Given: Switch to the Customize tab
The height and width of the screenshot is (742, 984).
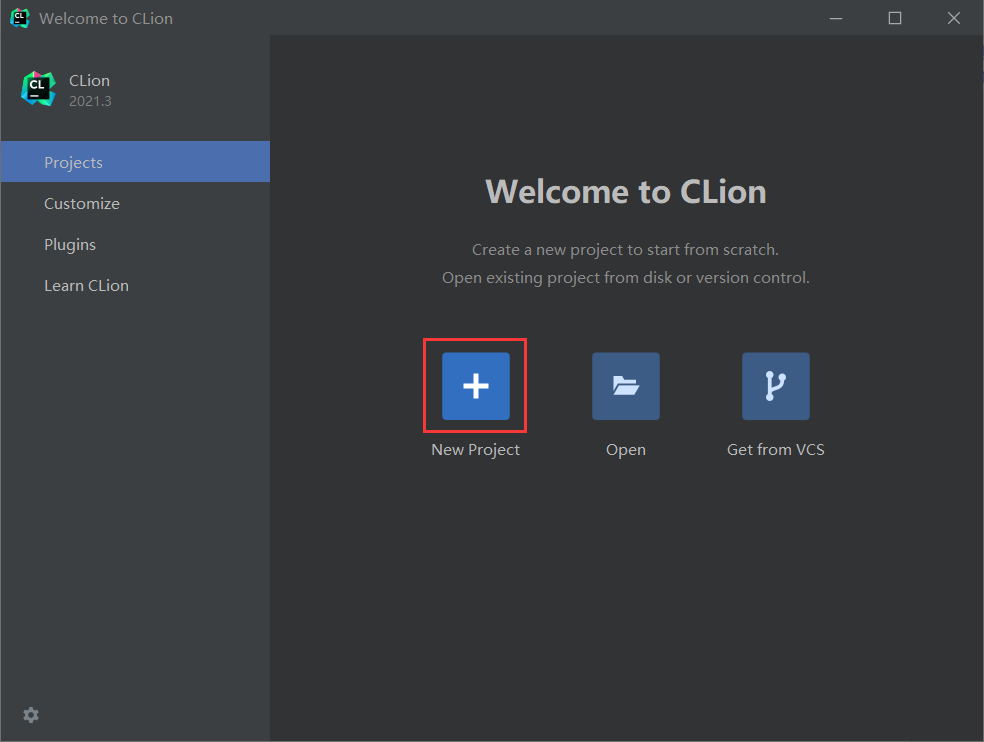Looking at the screenshot, I should (x=135, y=203).
